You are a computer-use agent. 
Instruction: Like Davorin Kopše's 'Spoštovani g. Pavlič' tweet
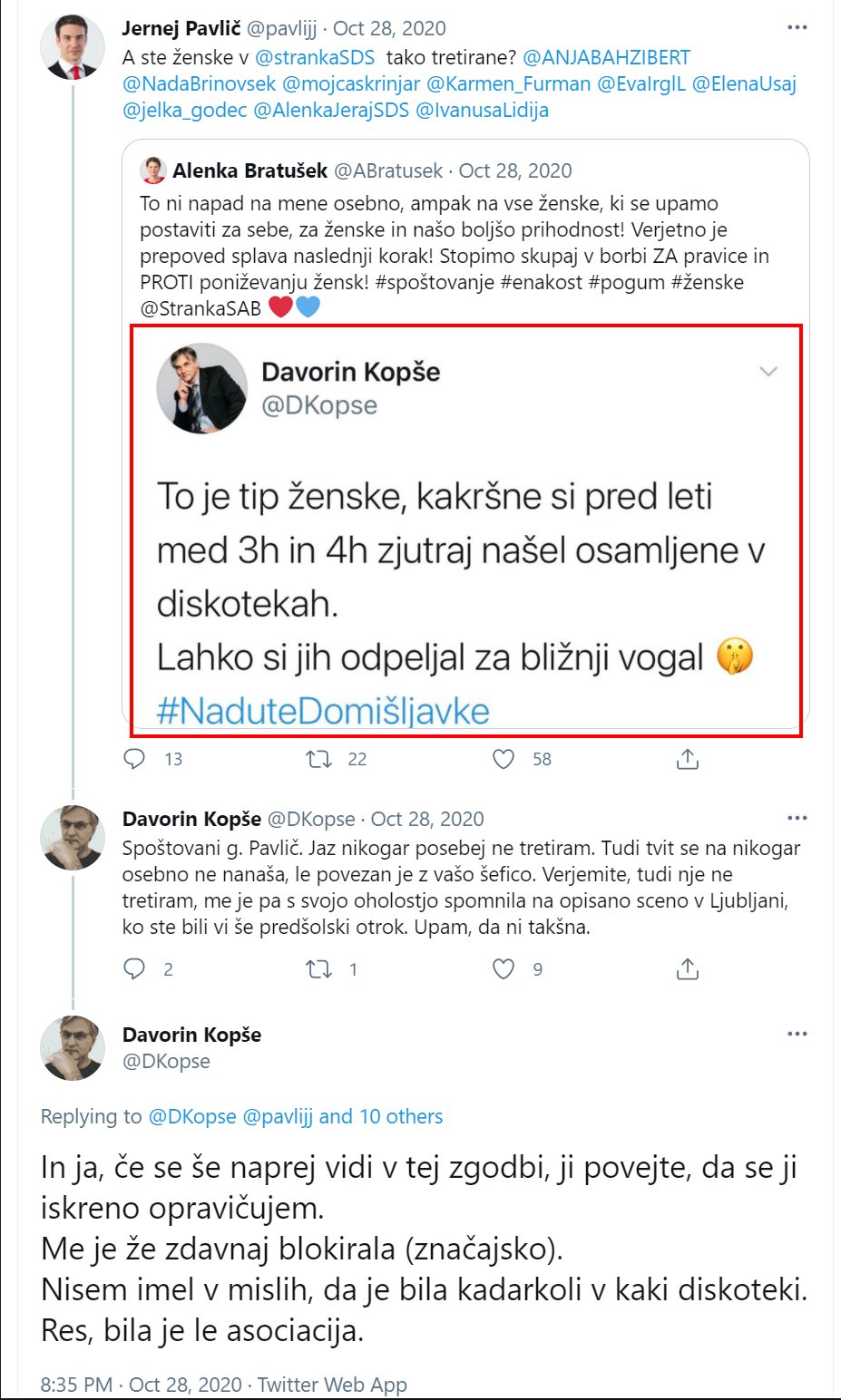click(504, 969)
